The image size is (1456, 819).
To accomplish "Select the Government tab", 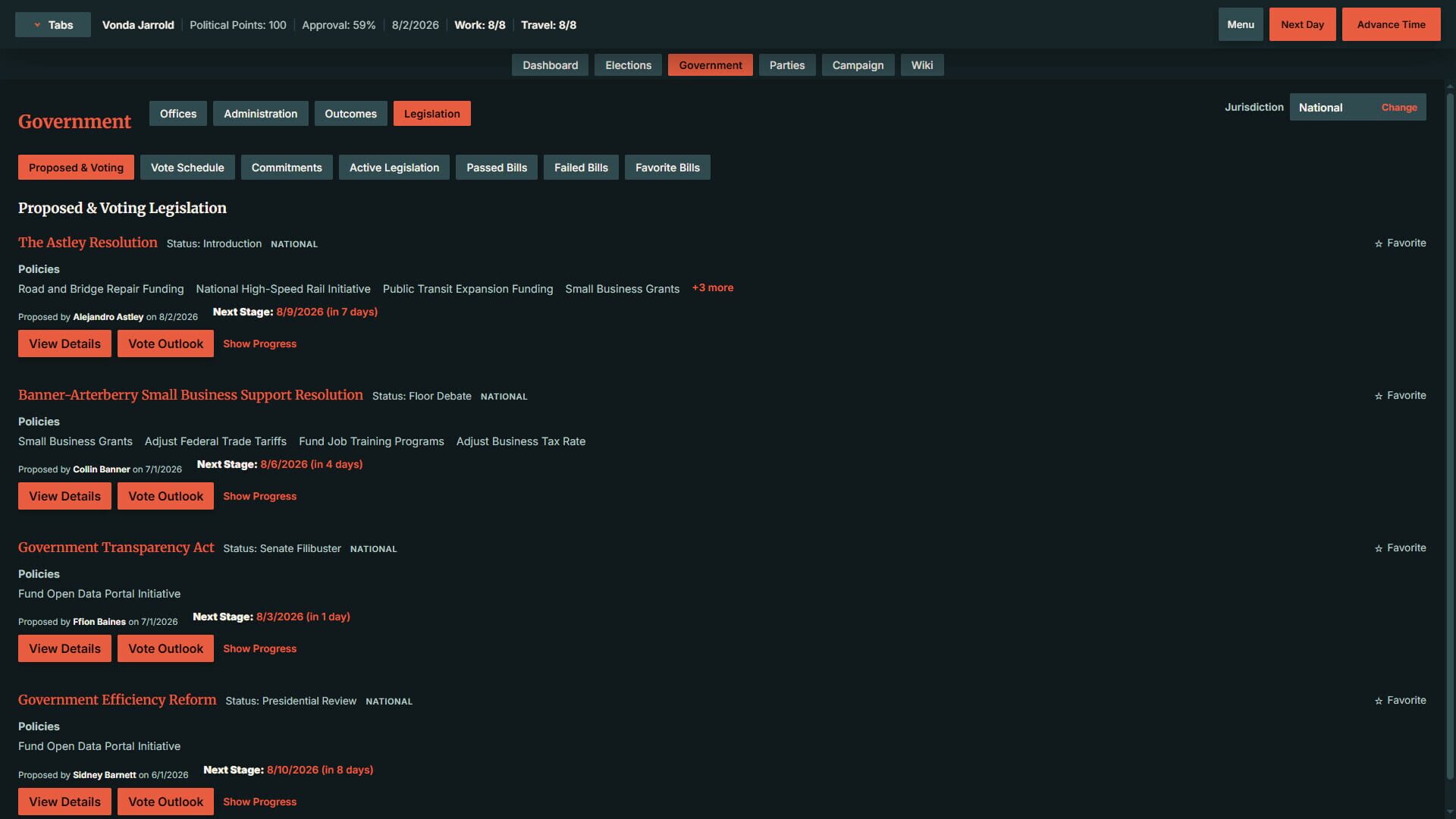I will [710, 65].
